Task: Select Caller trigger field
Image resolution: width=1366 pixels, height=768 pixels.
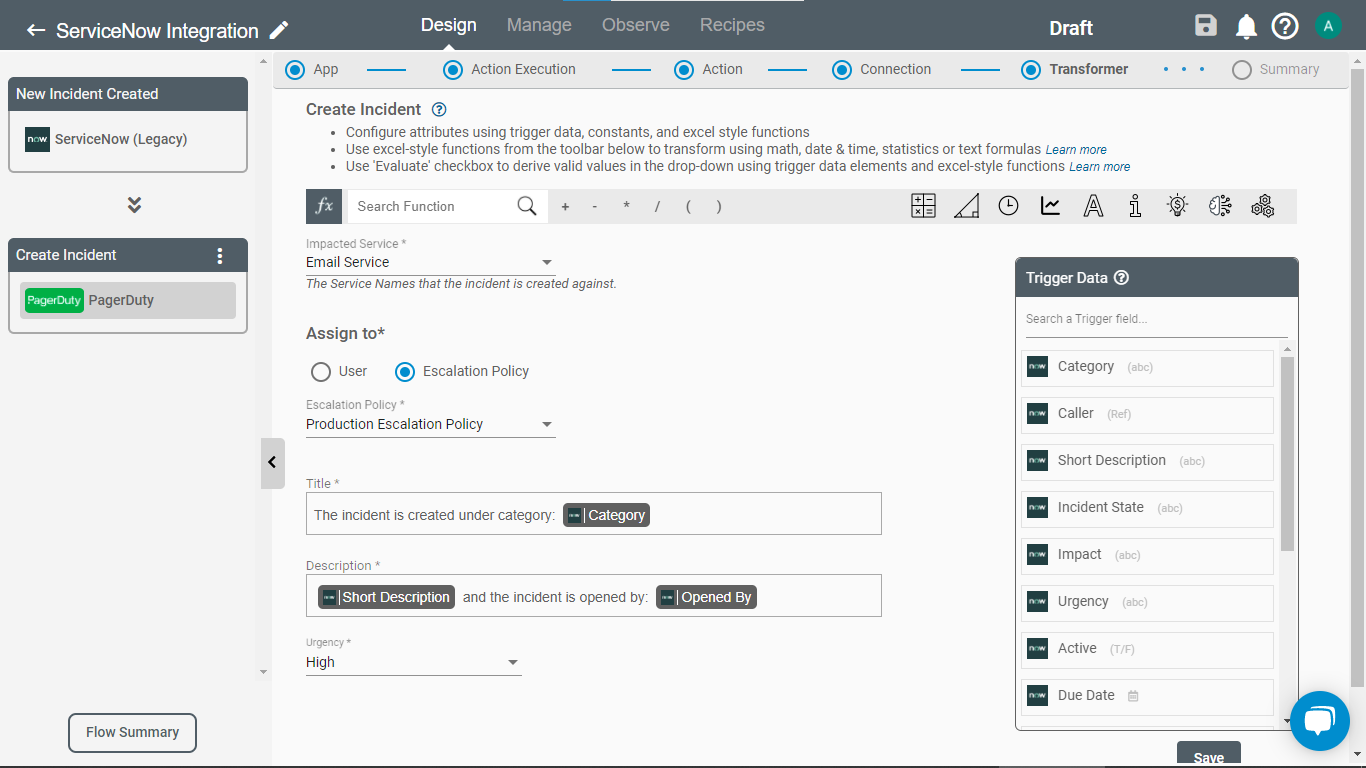Action: (1147, 415)
